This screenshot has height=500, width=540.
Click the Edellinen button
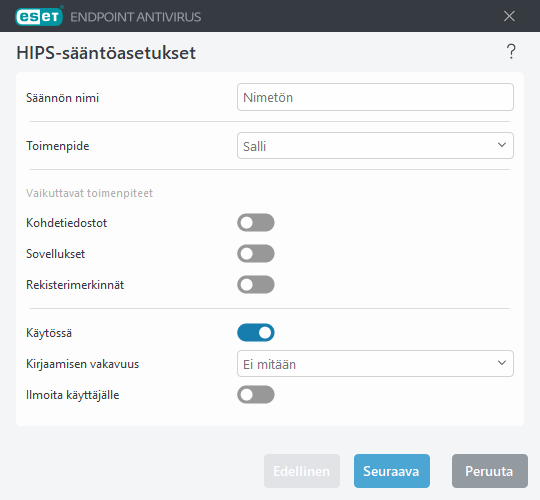click(302, 471)
